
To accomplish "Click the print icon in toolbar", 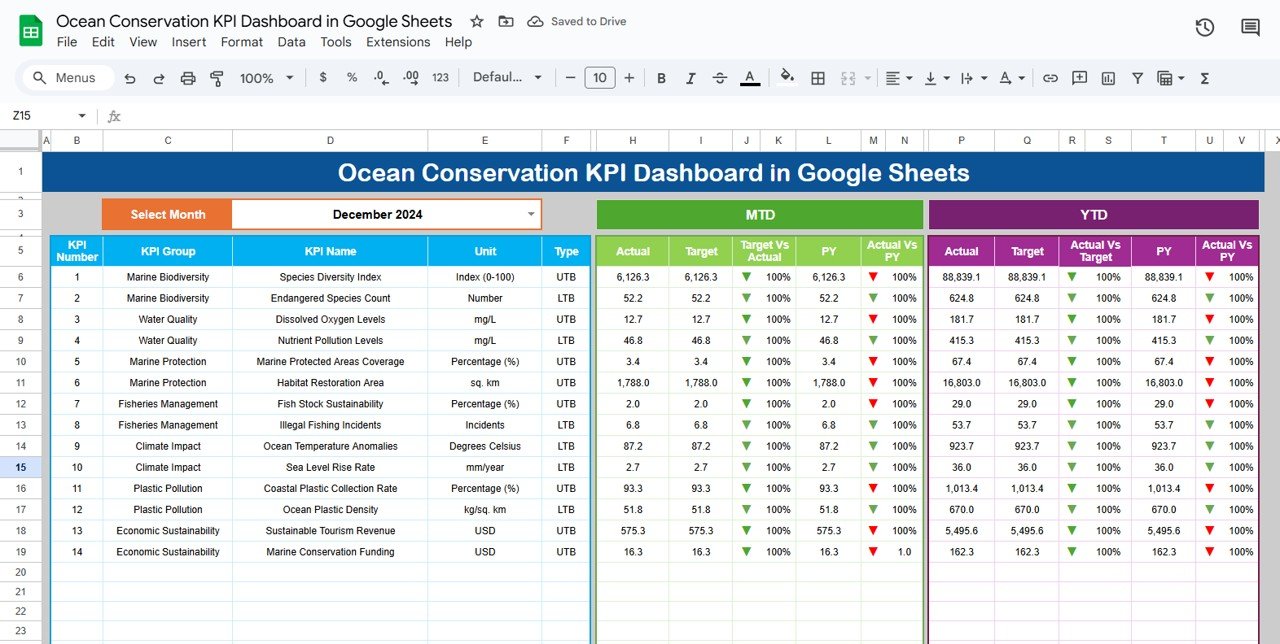I will [188, 78].
